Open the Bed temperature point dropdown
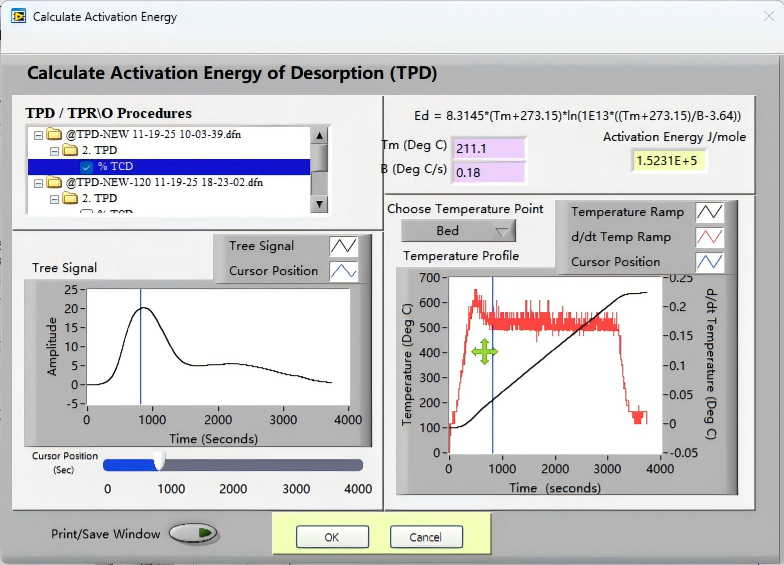 coord(458,230)
